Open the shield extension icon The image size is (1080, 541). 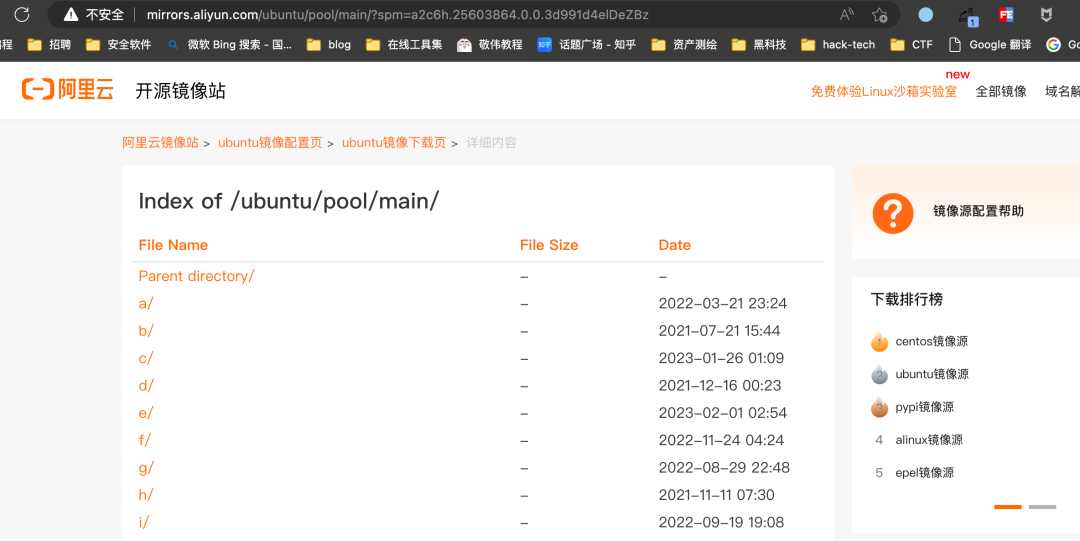coord(1046,14)
